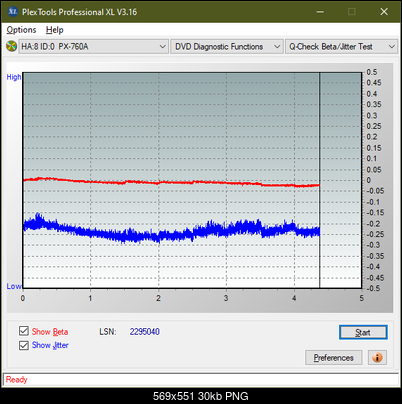Screen dimensions: 402x404
Task: Expand the DVD Diagnostic Functions dropdown
Action: 227,47
